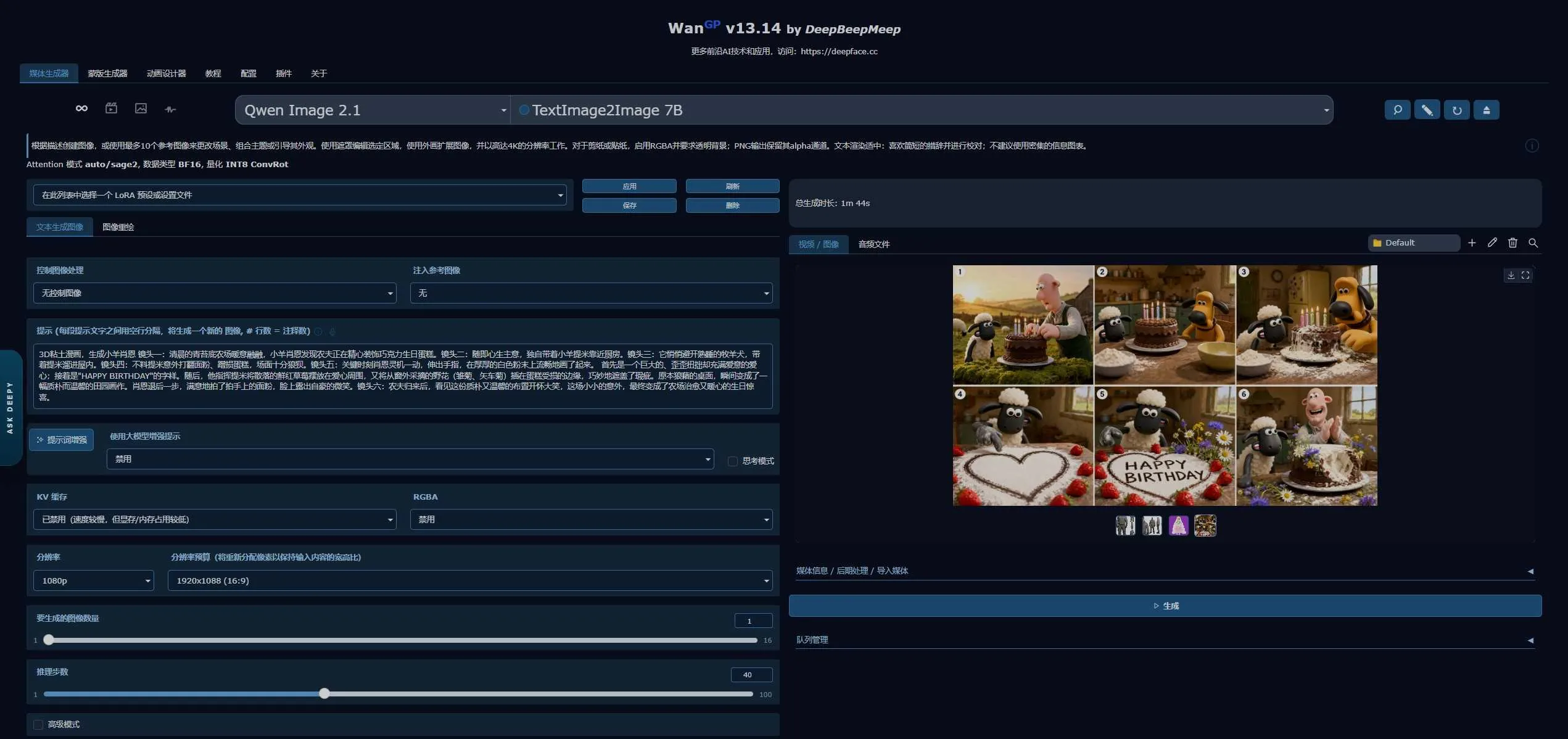Viewport: 1568px width, 739px height.
Task: Enable the 高级模式 checkbox
Action: [x=38, y=724]
